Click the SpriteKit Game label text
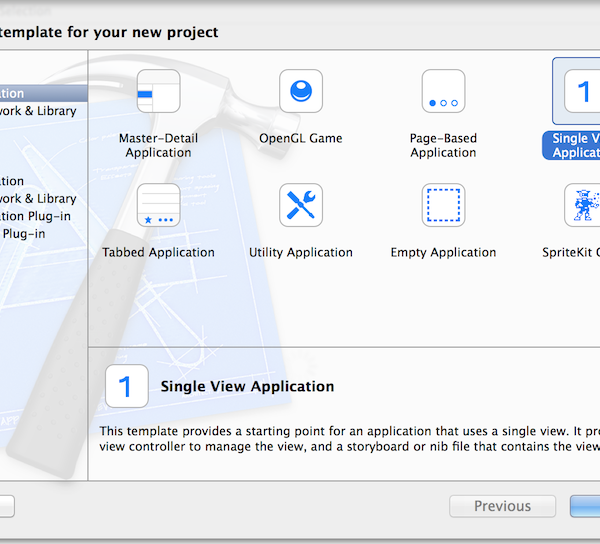Screen dimensions: 600x544 571,252
